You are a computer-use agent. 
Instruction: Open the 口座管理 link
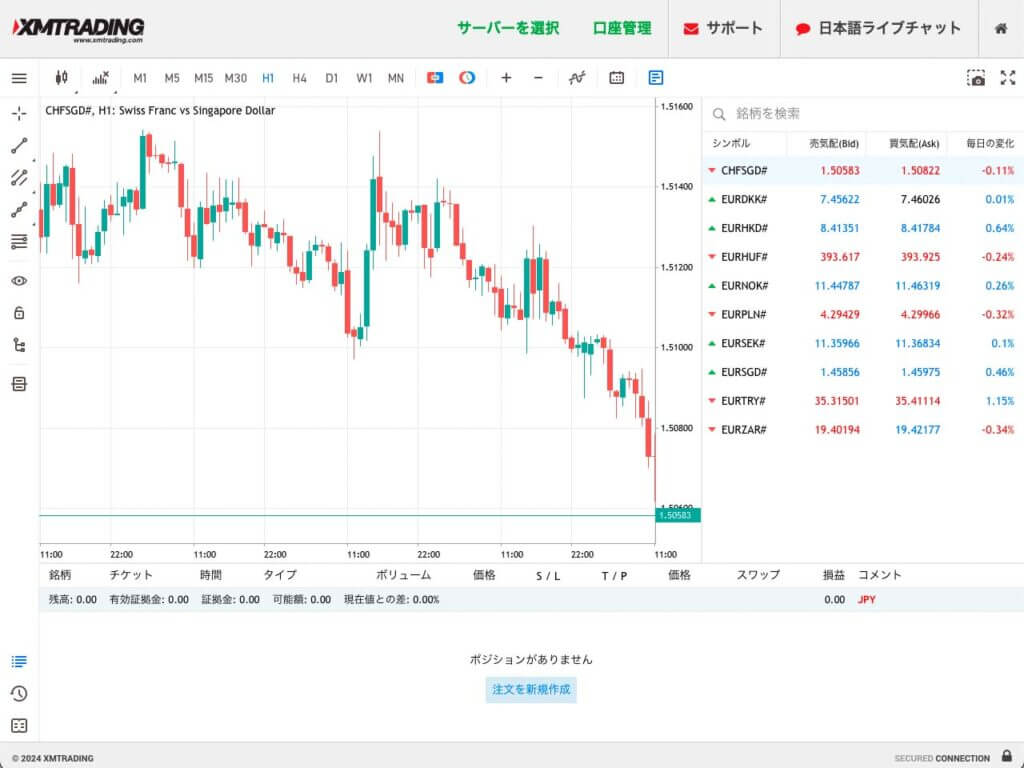coord(621,28)
